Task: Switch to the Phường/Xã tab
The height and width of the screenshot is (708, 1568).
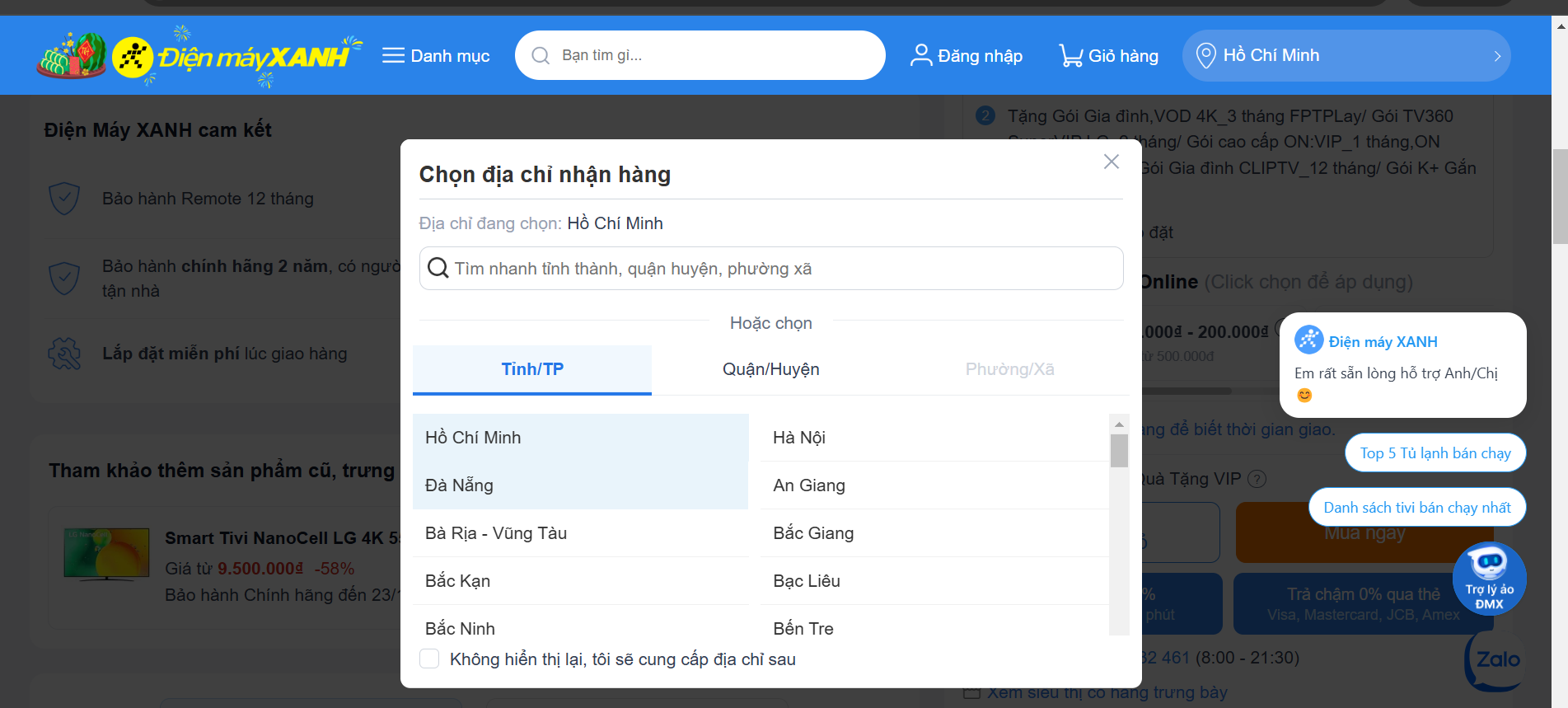Action: (1010, 369)
